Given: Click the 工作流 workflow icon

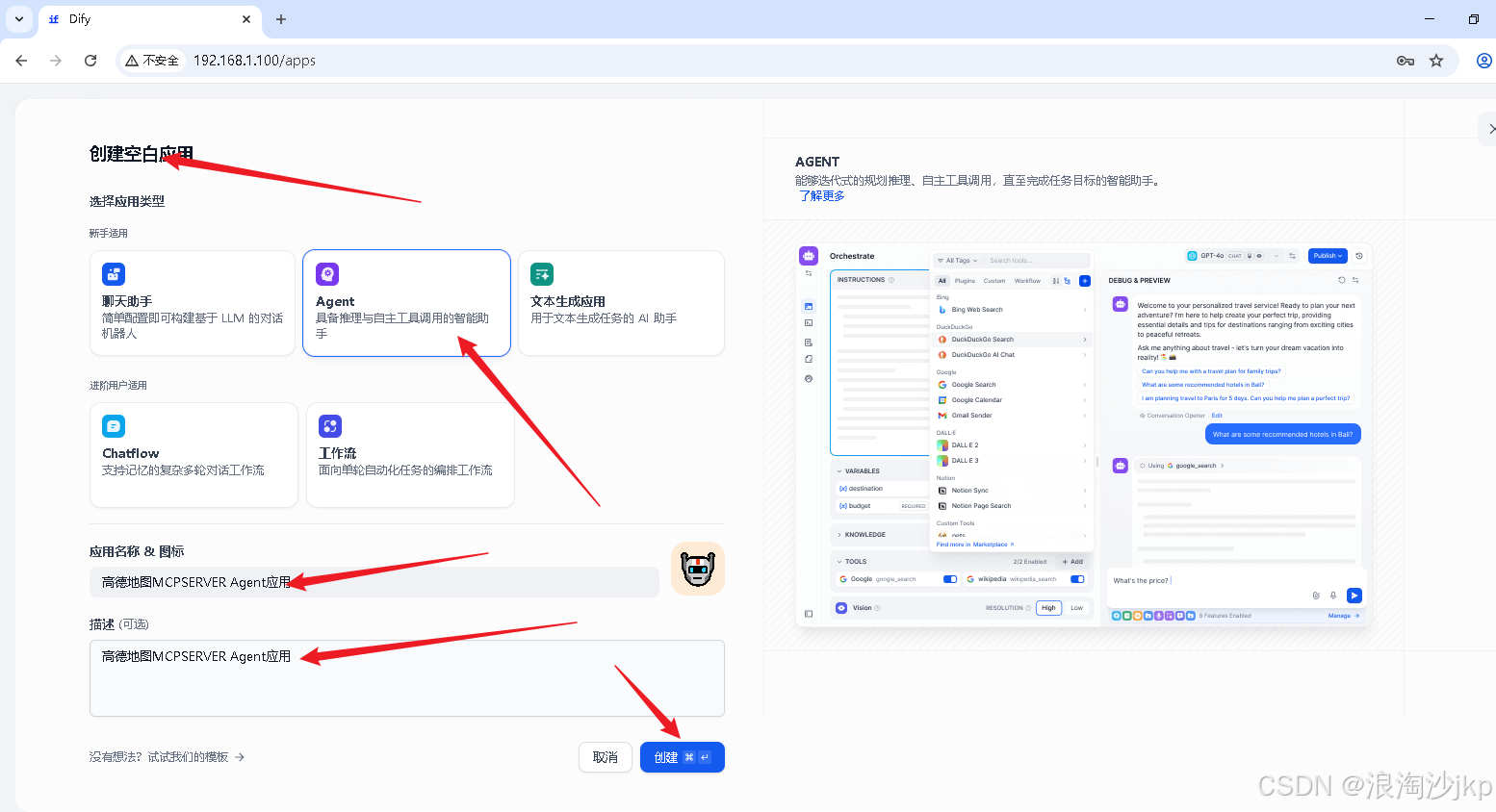Looking at the screenshot, I should (x=330, y=426).
